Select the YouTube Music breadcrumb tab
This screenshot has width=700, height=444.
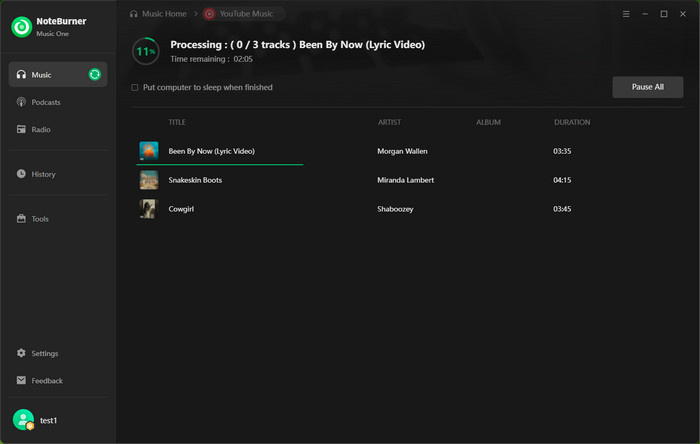click(x=244, y=14)
